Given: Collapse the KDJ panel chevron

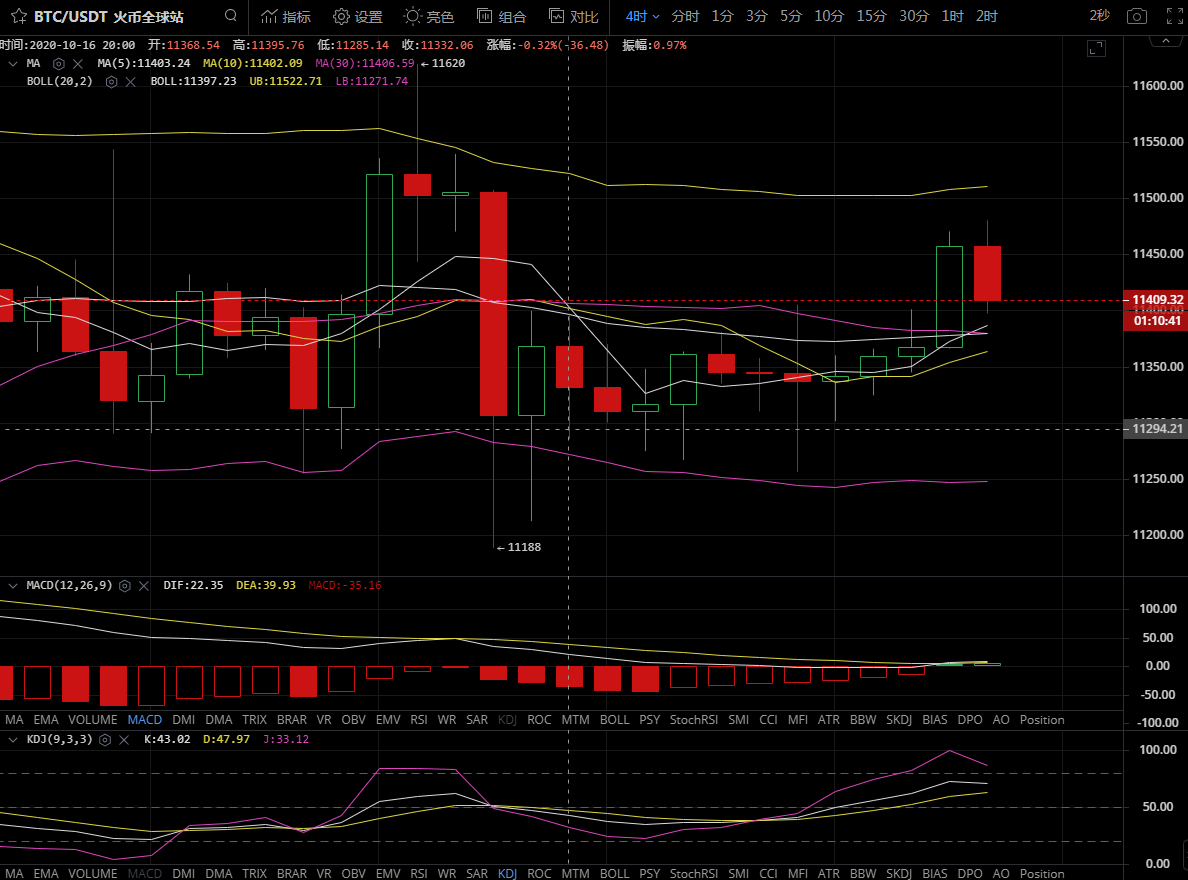Looking at the screenshot, I should pos(12,739).
